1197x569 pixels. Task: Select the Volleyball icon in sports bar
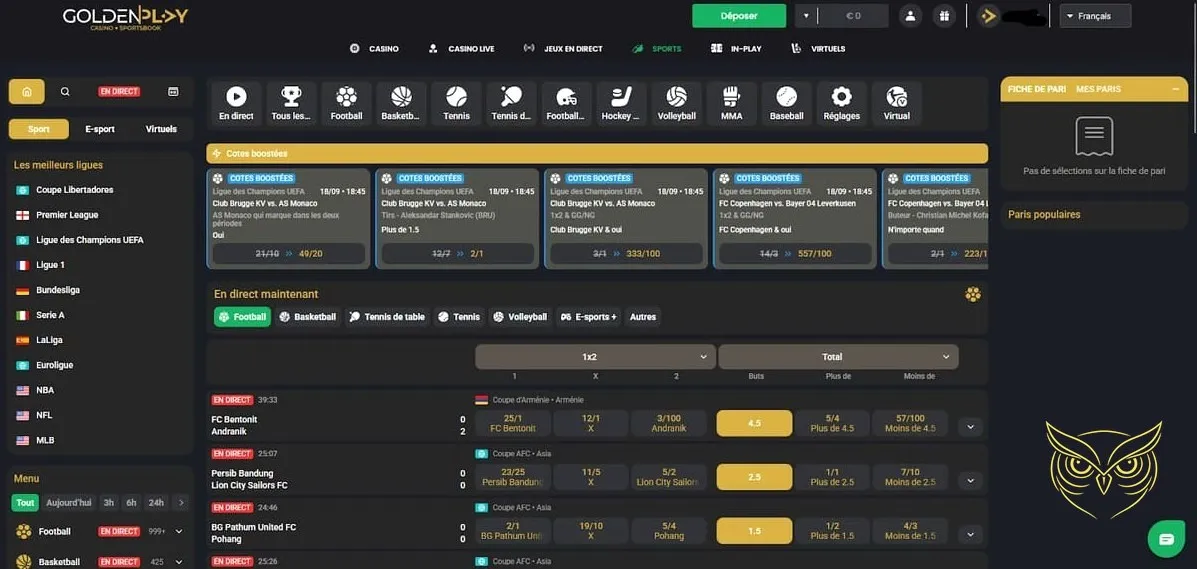point(676,103)
